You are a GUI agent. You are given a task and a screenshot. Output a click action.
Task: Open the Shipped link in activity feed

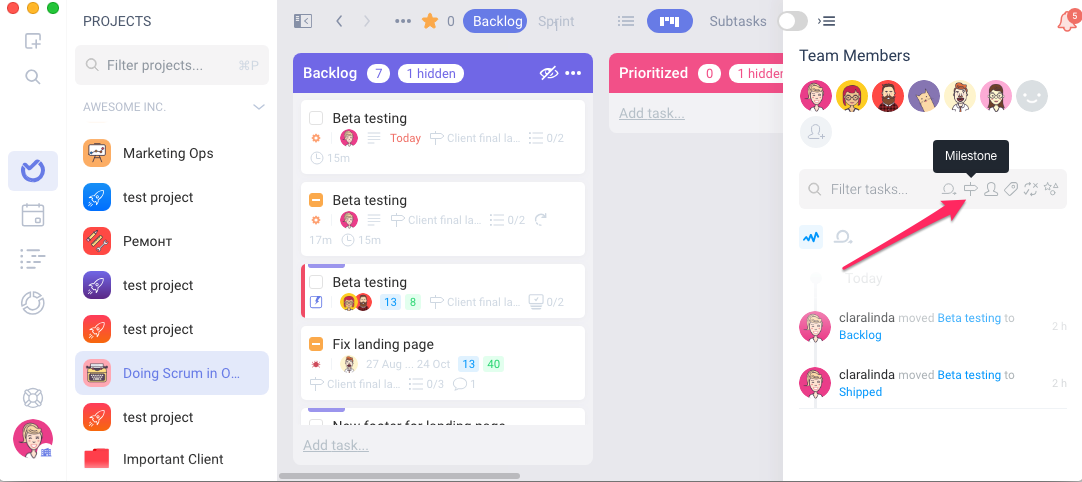[860, 392]
